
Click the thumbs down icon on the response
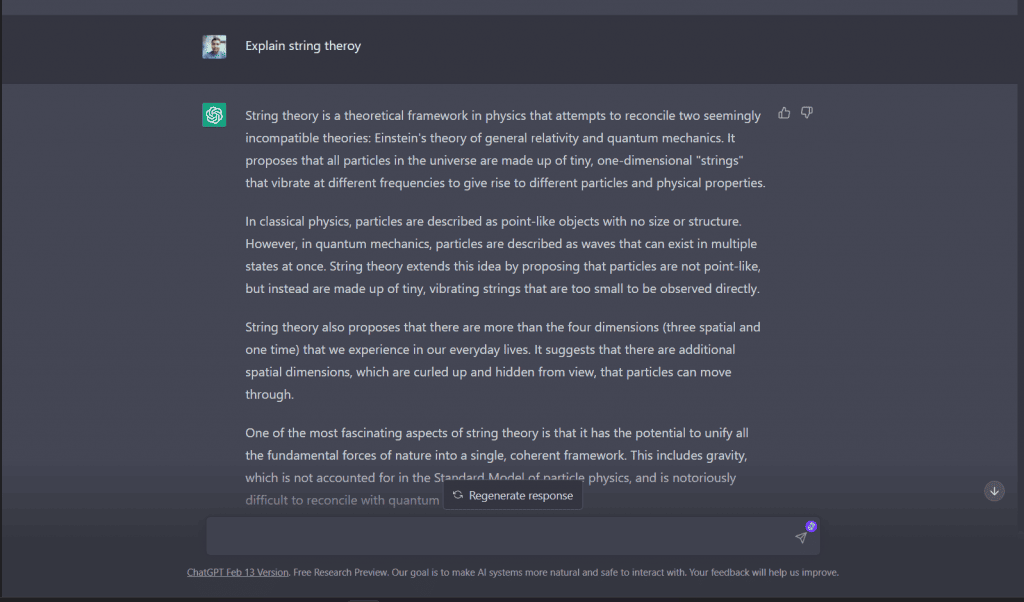807,113
